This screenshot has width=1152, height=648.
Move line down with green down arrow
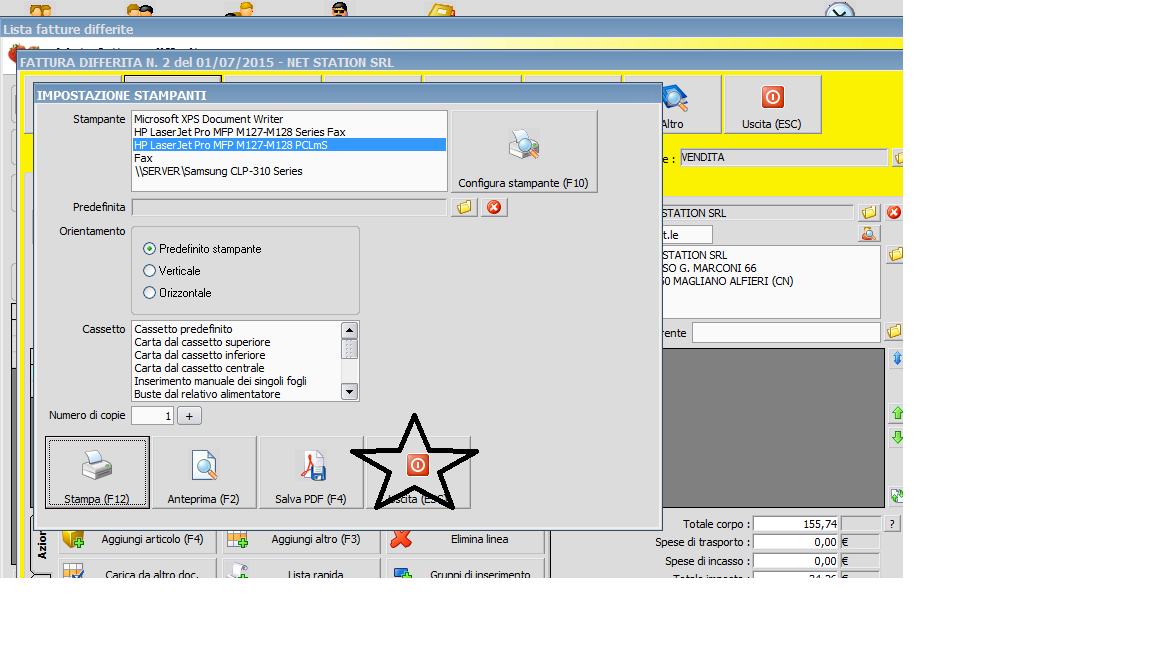tap(897, 437)
